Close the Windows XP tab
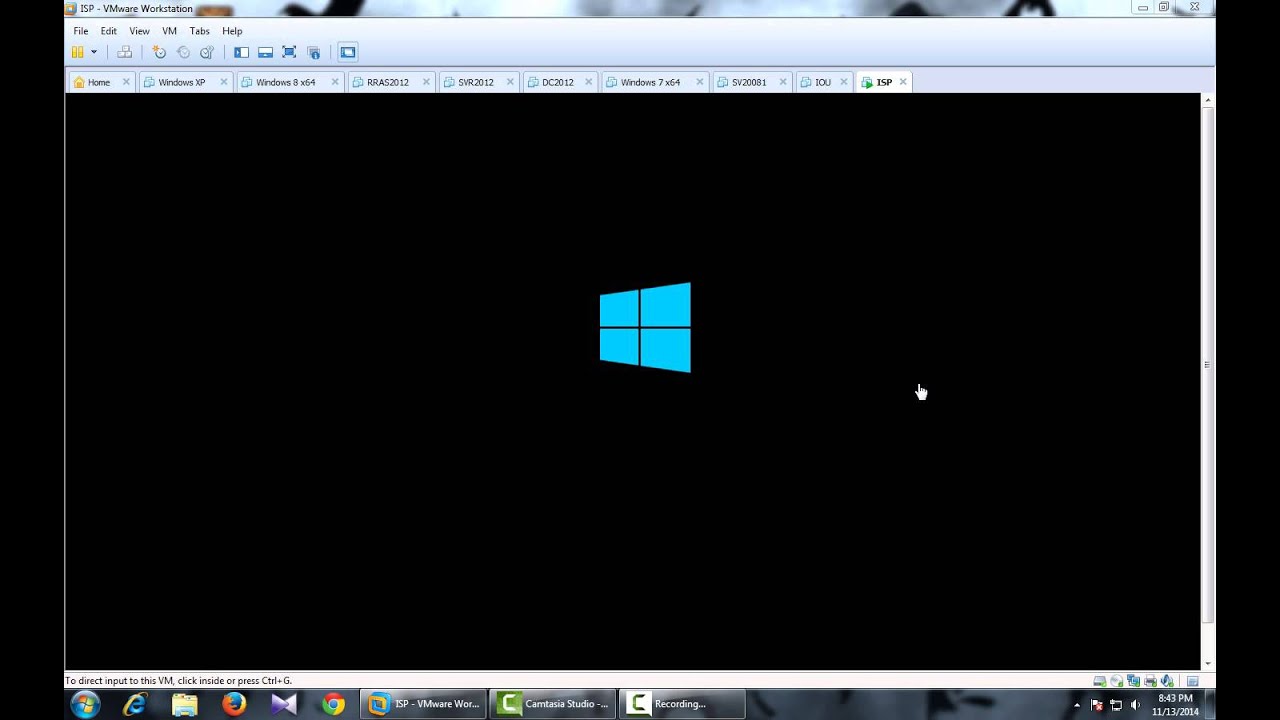The width and height of the screenshot is (1280, 720). pyautogui.click(x=223, y=82)
